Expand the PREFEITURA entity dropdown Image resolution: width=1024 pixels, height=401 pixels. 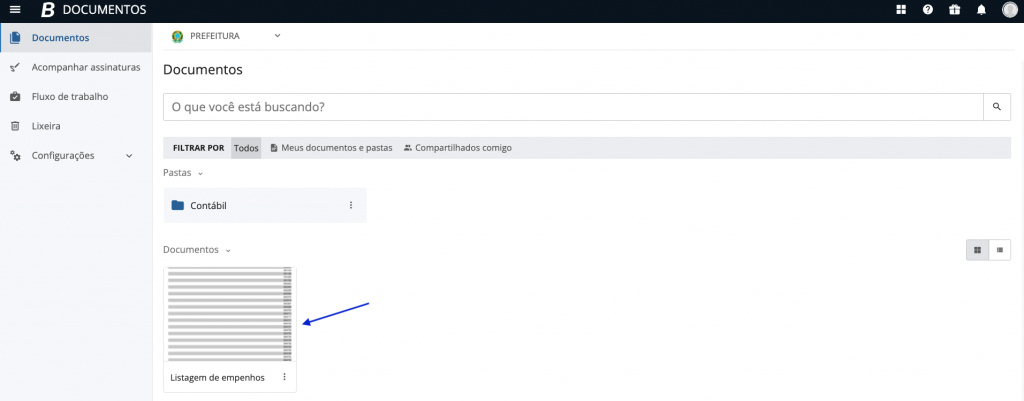click(277, 36)
